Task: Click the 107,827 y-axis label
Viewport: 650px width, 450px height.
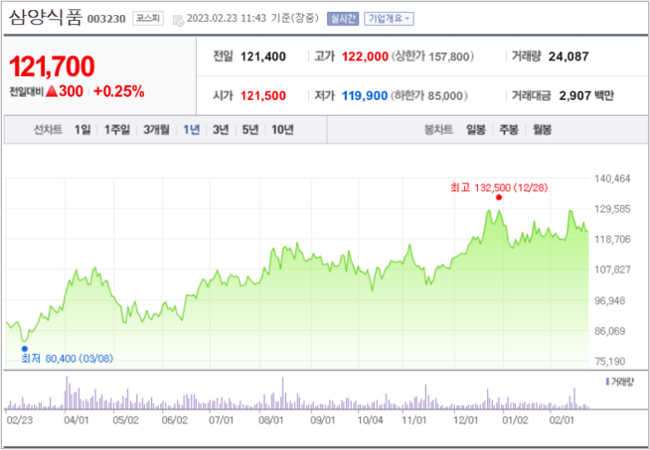Action: [613, 270]
